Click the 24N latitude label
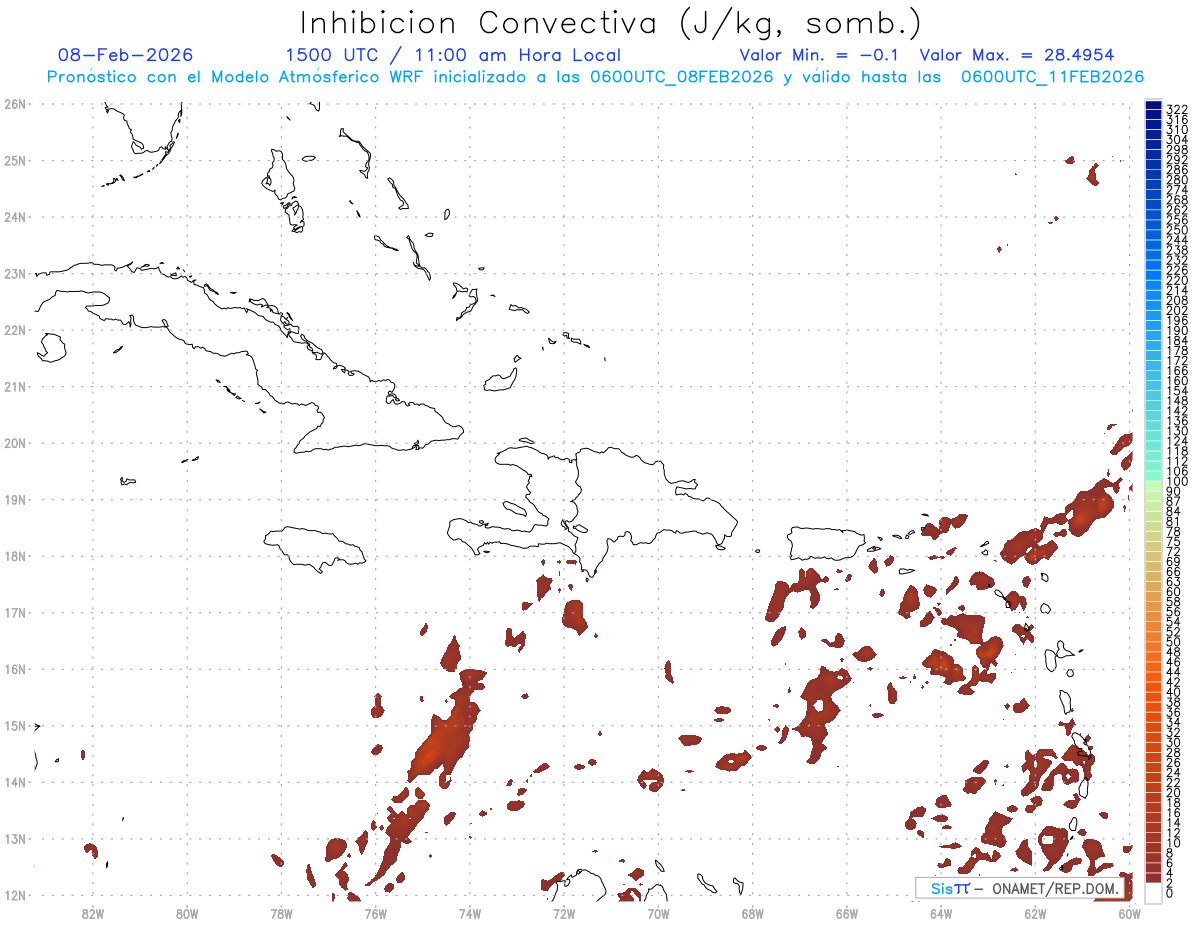The height and width of the screenshot is (927, 1200). pyautogui.click(x=14, y=217)
